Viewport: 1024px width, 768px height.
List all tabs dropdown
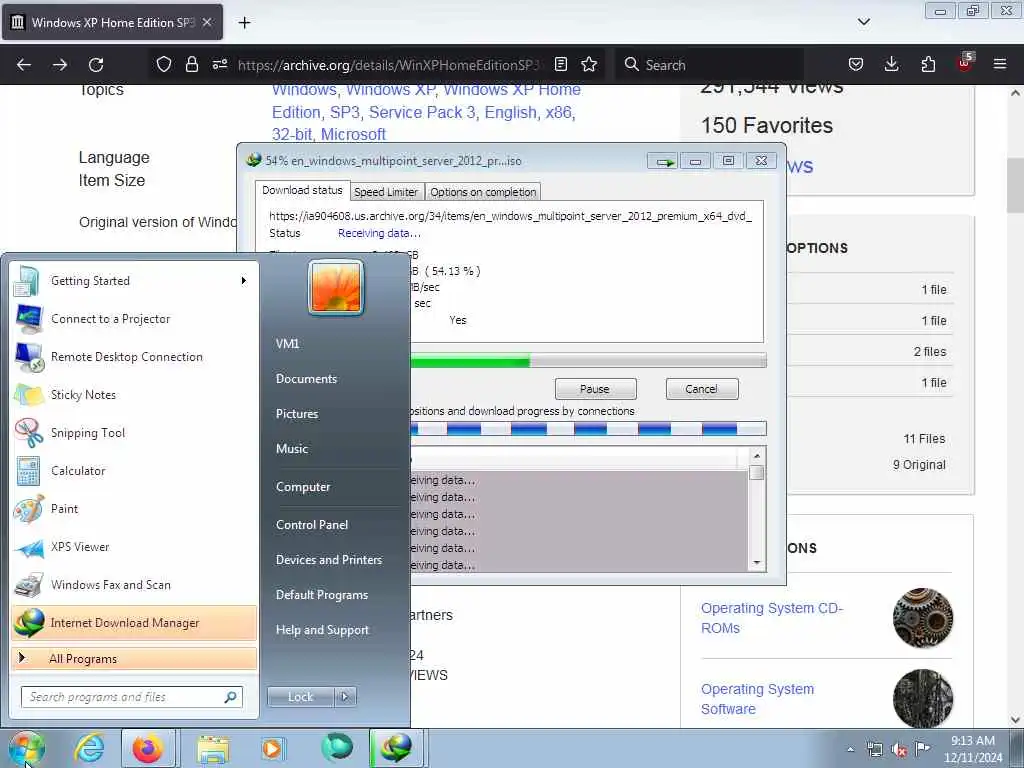click(x=864, y=22)
